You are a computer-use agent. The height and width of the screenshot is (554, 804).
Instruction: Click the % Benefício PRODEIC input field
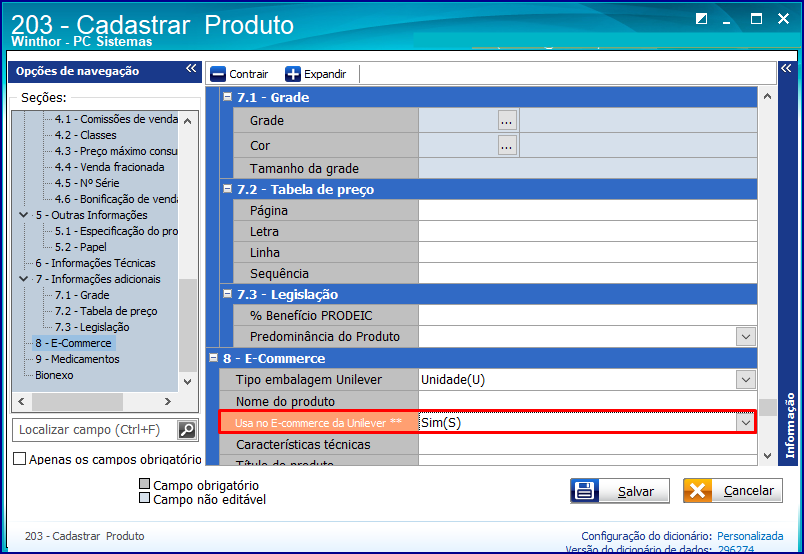pyautogui.click(x=588, y=315)
